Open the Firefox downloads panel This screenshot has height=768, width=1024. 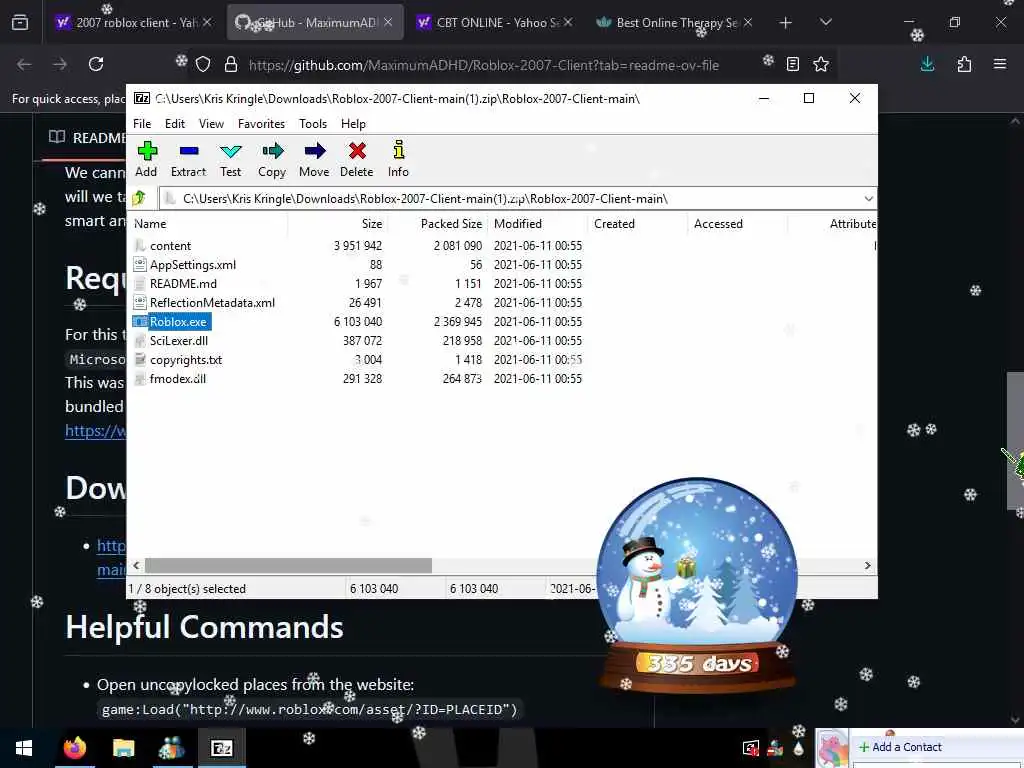point(927,64)
